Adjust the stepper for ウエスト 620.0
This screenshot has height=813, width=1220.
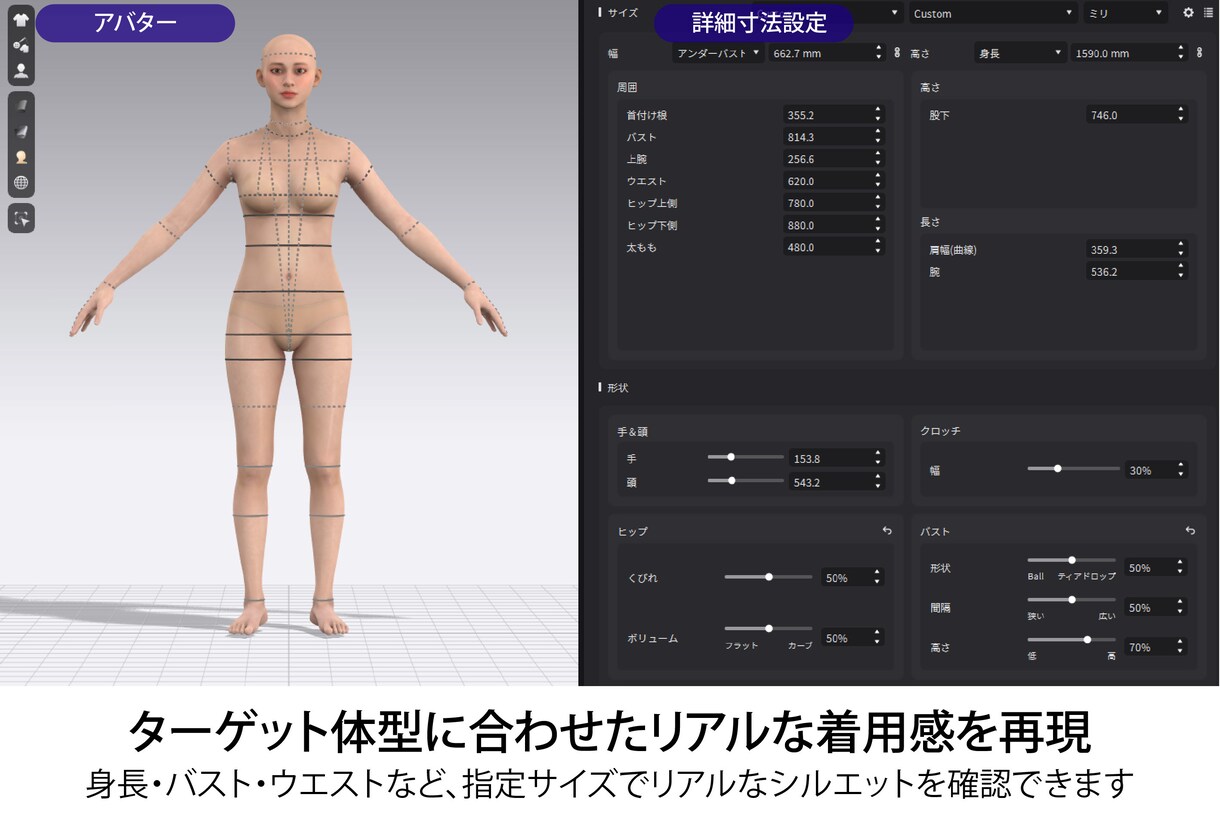click(878, 181)
